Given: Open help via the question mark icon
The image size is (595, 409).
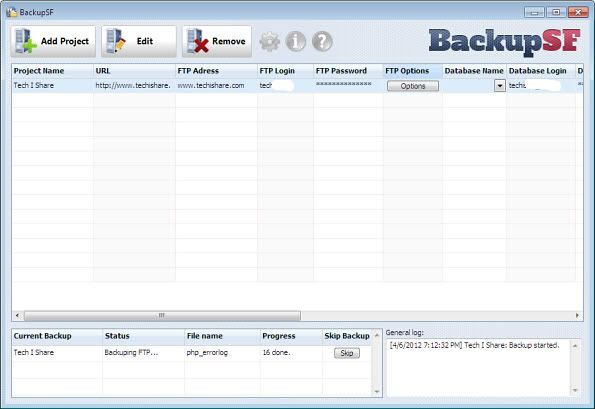Looking at the screenshot, I should coord(322,41).
